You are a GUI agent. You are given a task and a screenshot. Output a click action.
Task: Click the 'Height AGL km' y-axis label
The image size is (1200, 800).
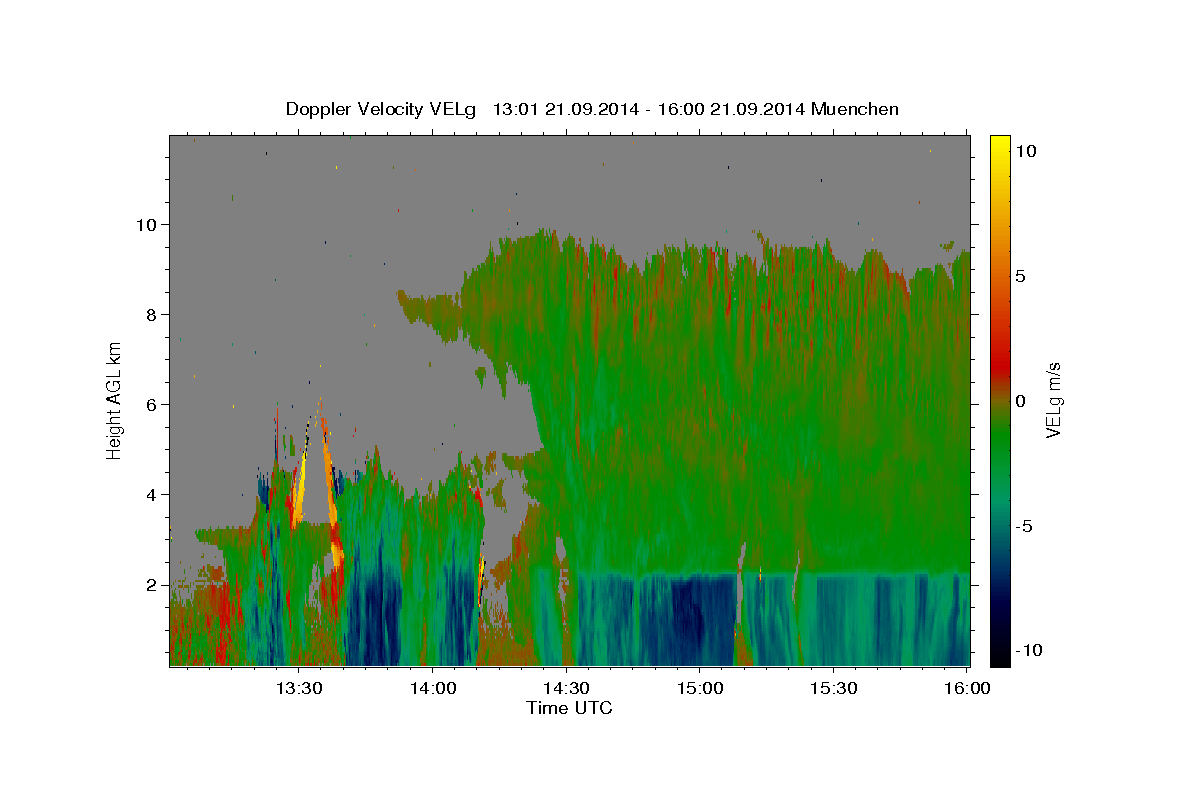pyautogui.click(x=115, y=399)
